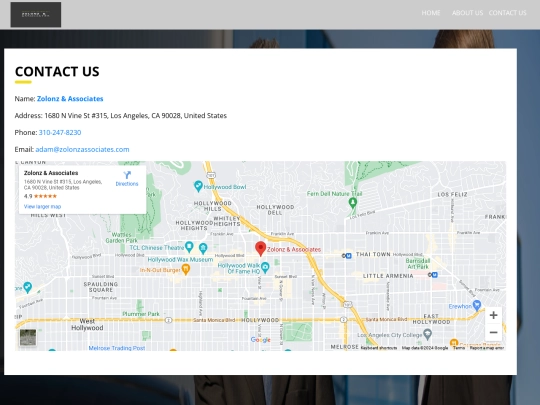Image resolution: width=540 pixels, height=405 pixels.
Task: Call phone number 310-247-8230
Action: [x=60, y=133]
